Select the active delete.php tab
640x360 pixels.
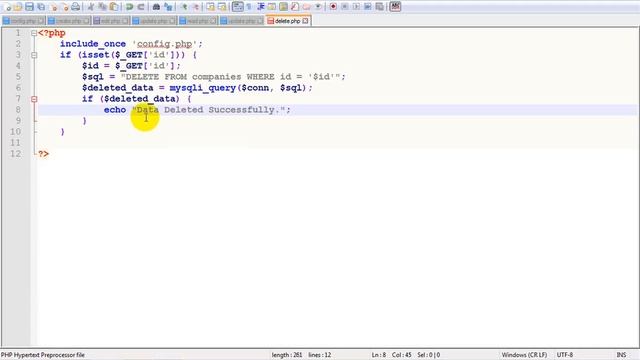tap(288, 21)
